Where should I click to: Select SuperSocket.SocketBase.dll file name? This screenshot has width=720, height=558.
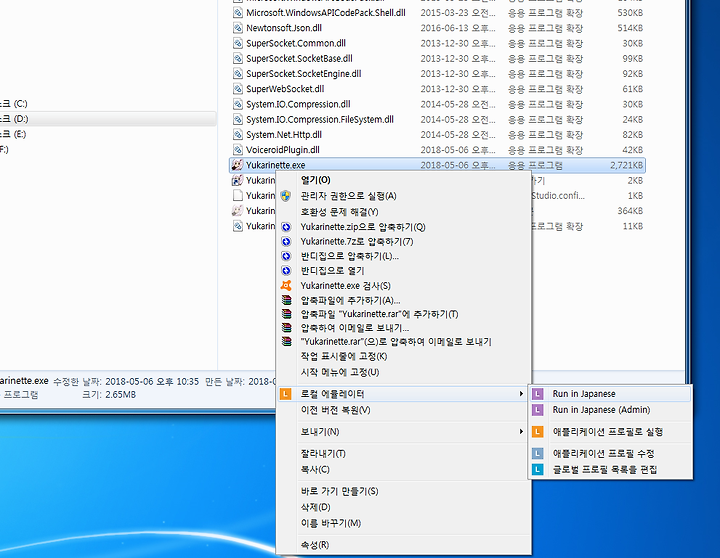299,58
